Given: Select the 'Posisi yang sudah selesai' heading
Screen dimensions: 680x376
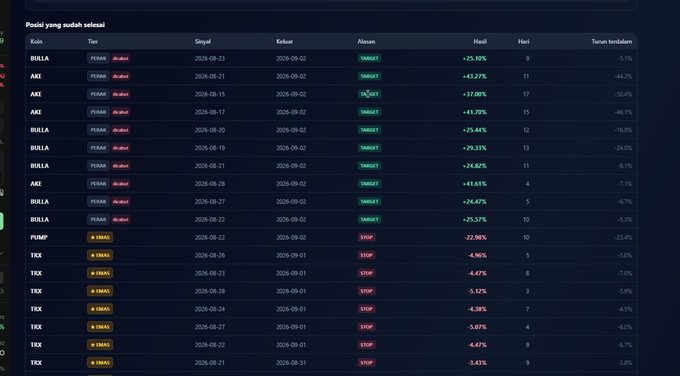Looking at the screenshot, I should pos(65,25).
